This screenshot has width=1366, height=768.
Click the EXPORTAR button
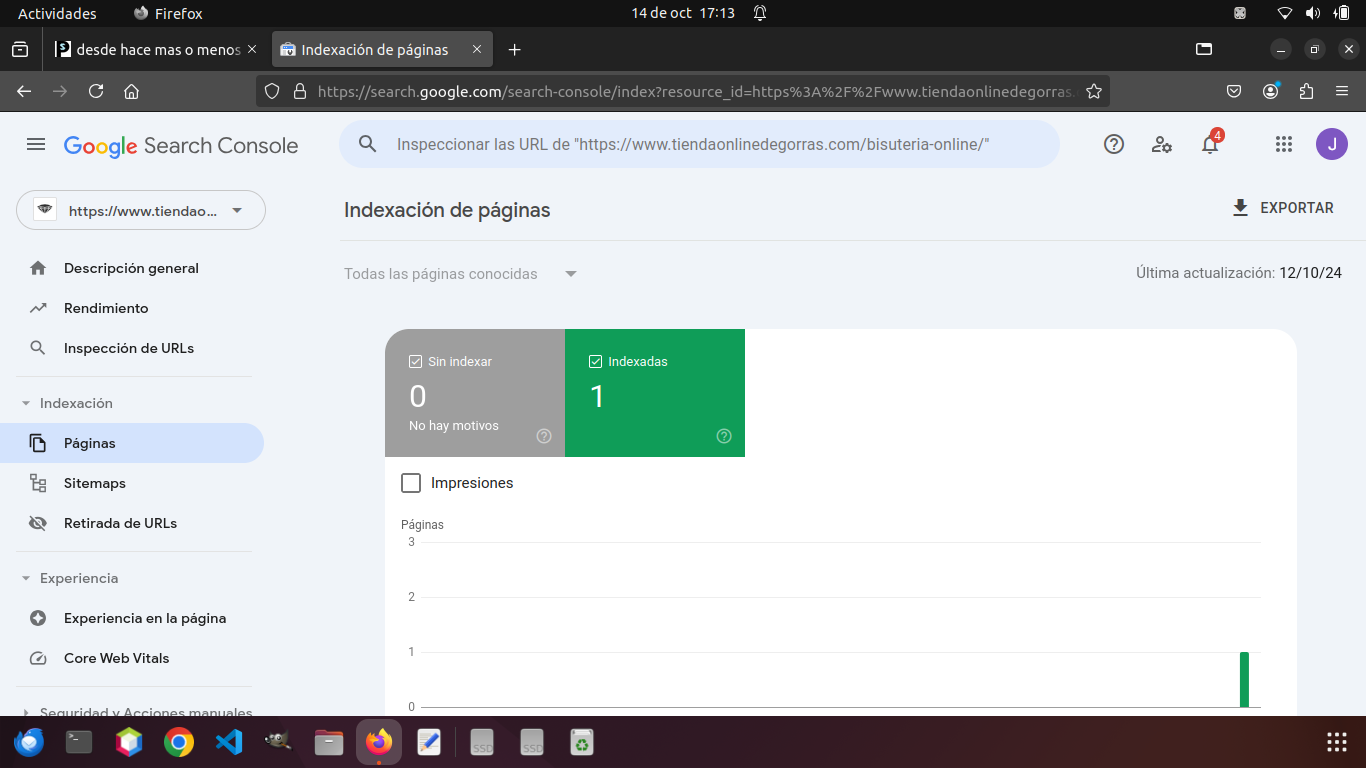tap(1283, 208)
